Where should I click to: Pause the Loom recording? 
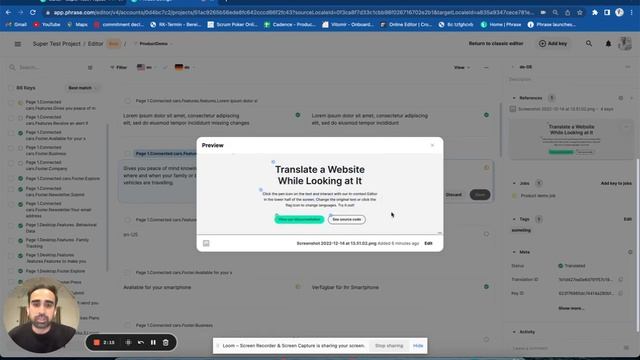pyautogui.click(x=153, y=342)
